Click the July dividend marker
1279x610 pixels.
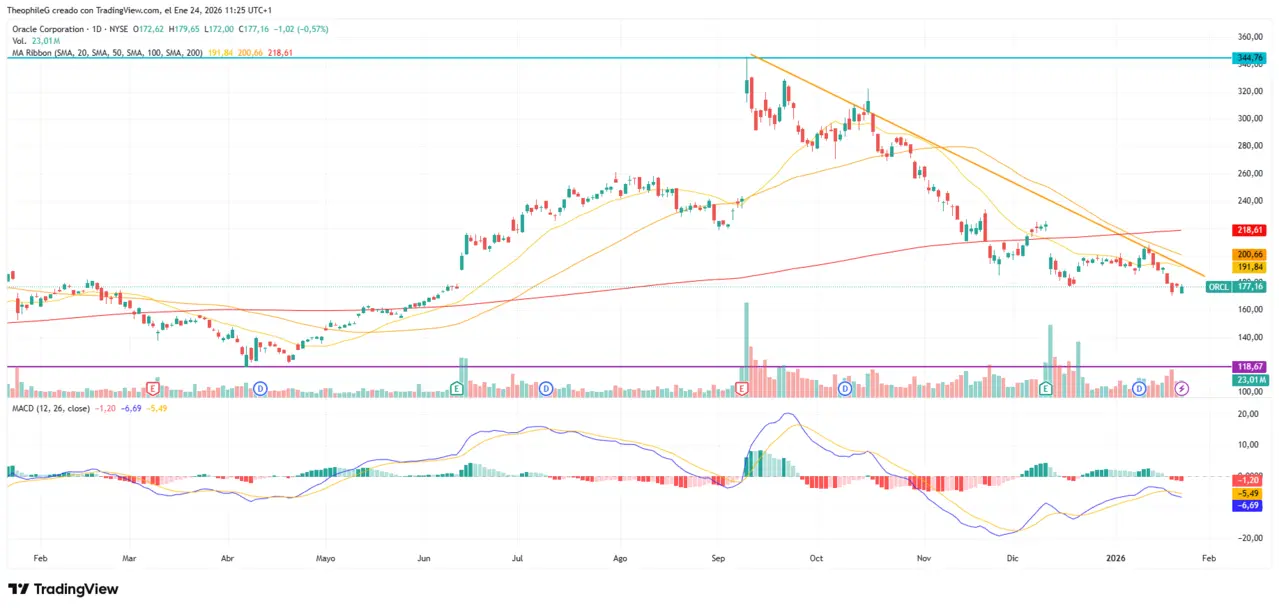coord(546,388)
